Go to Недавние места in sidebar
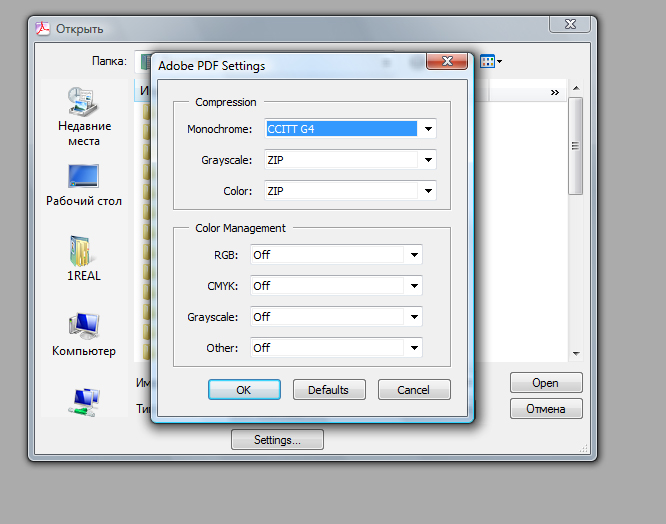 click(84, 117)
